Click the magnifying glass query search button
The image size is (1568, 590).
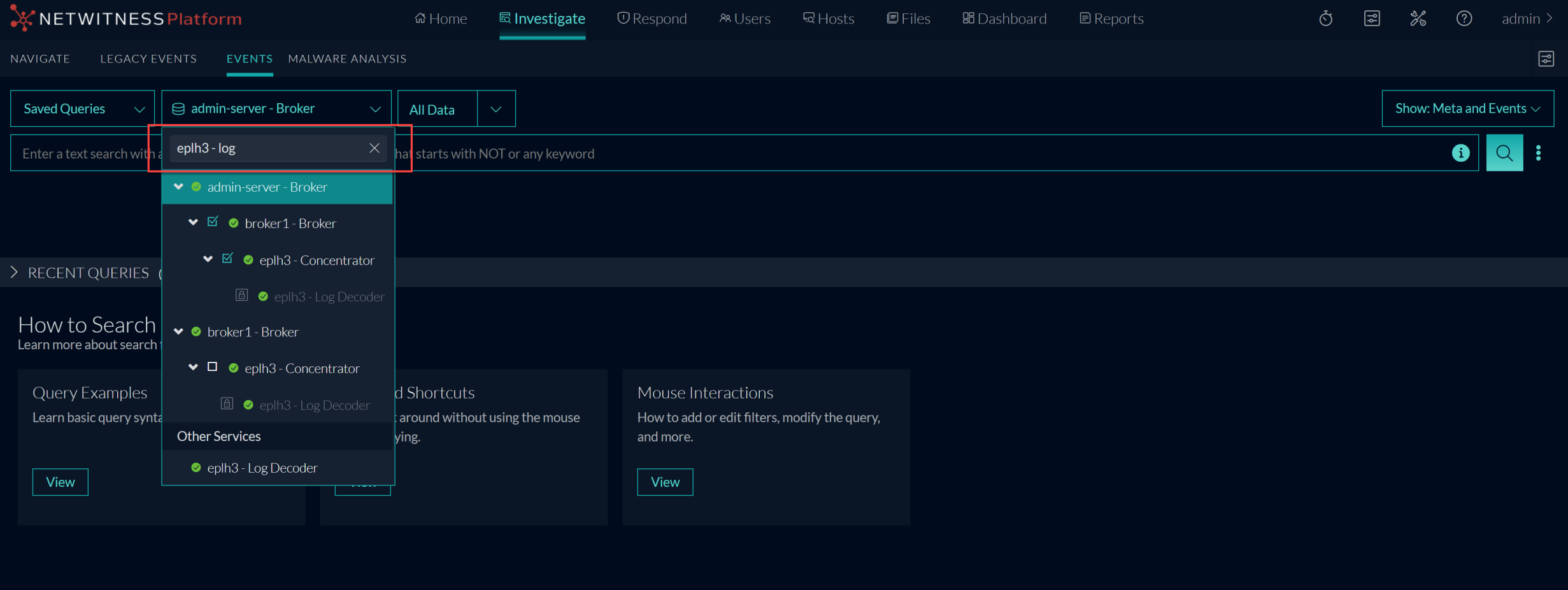(x=1504, y=153)
